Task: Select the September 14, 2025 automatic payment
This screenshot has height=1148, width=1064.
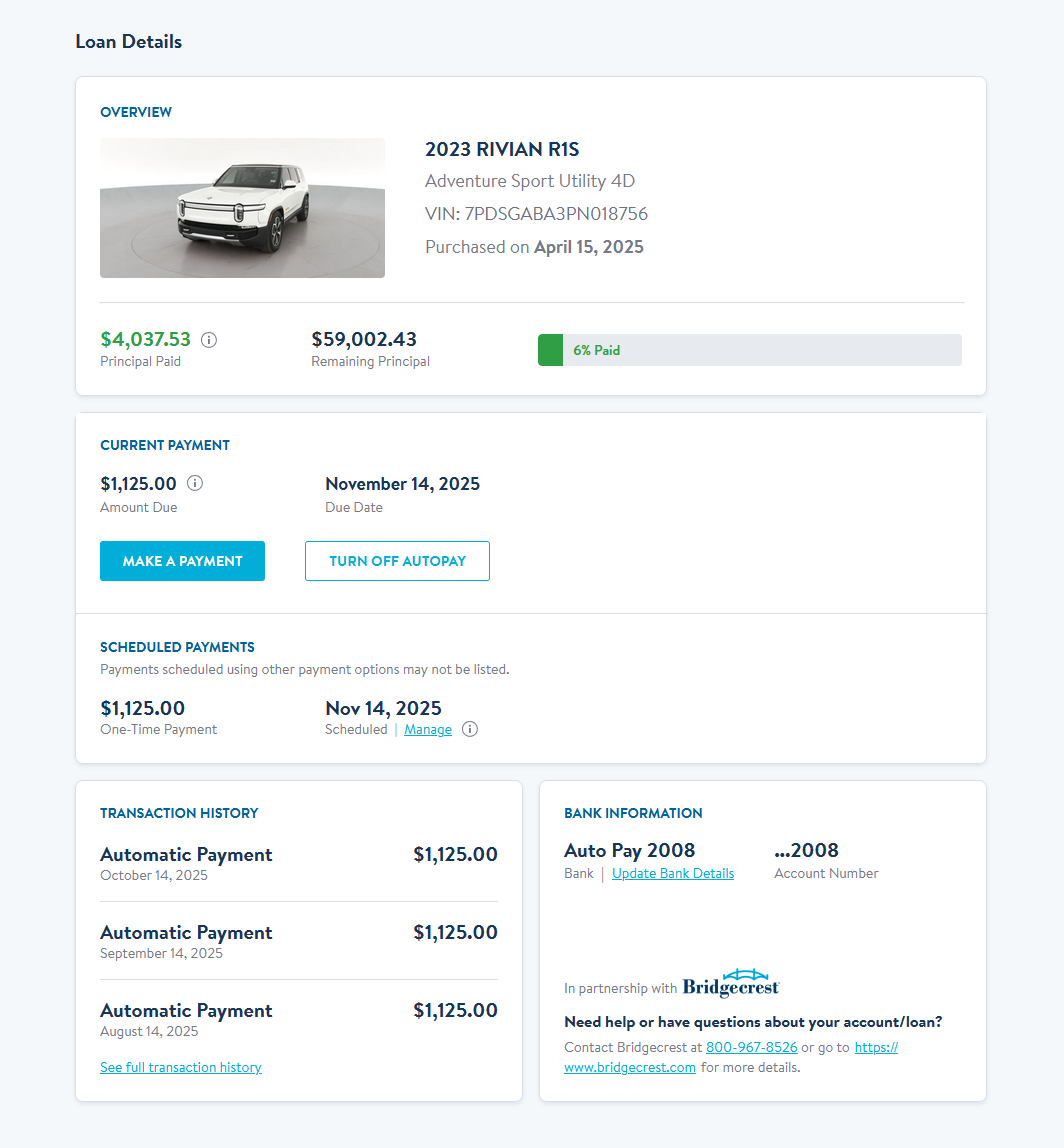Action: [298, 941]
